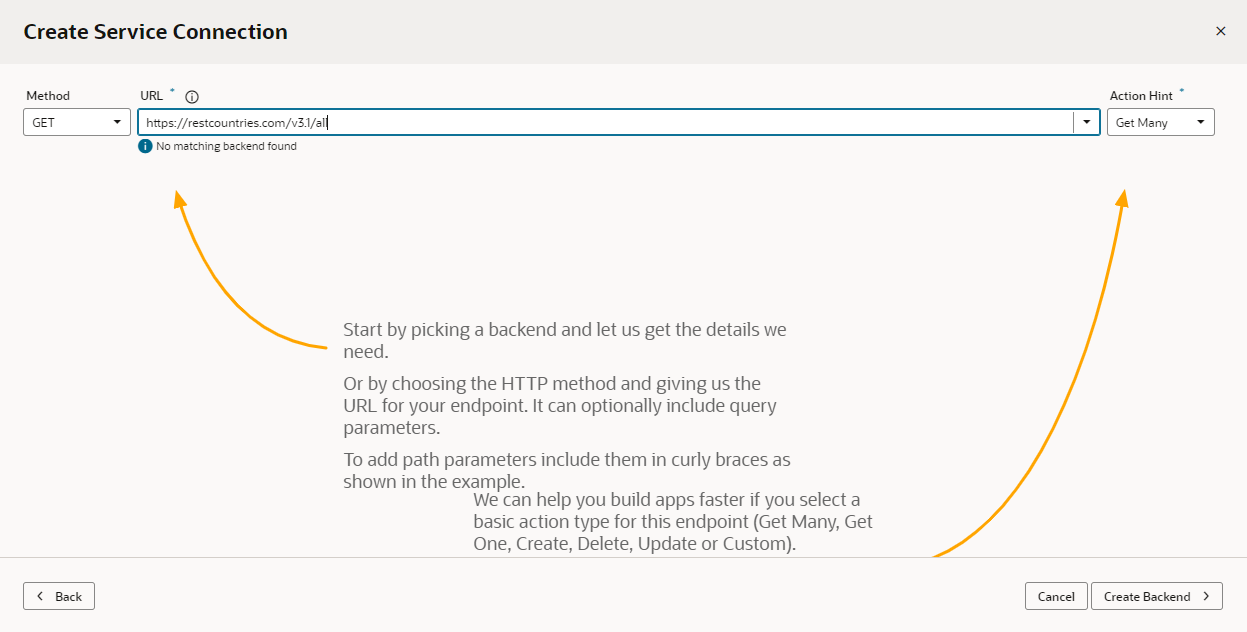Click the "No matching backend found" info icon
1247x632 pixels.
pyautogui.click(x=146, y=146)
